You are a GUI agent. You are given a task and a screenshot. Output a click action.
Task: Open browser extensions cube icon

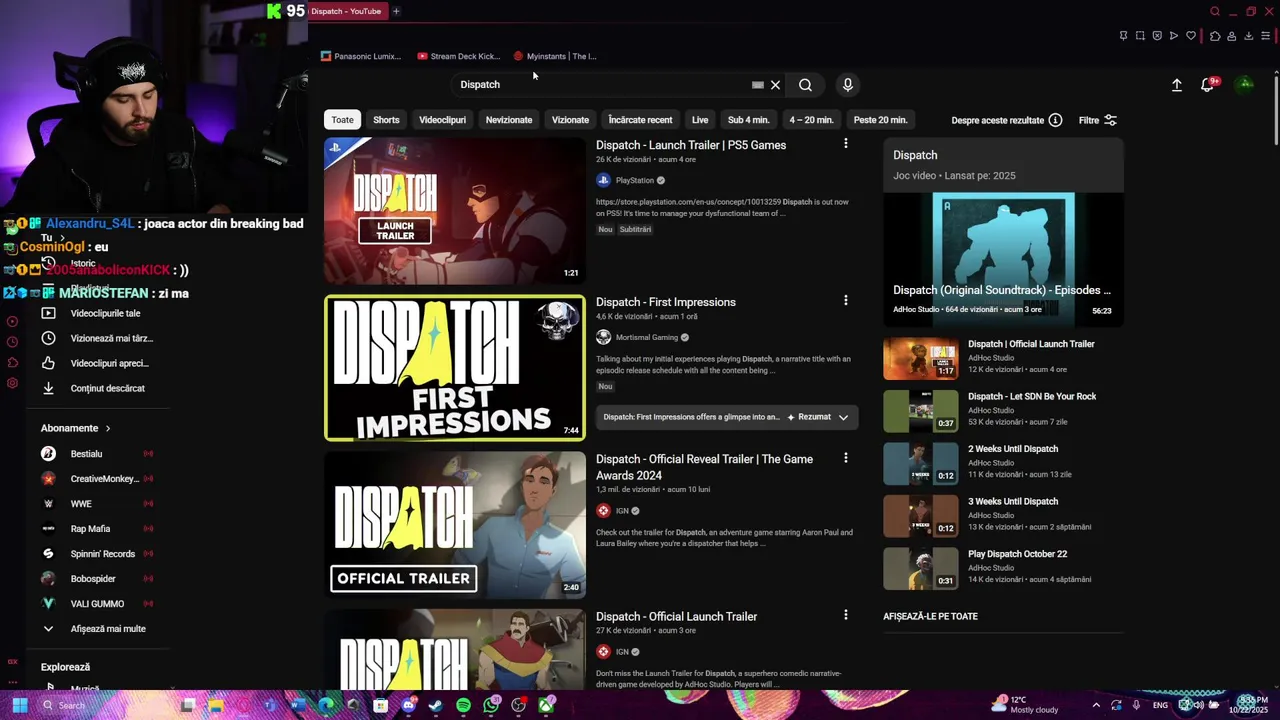click(x=1215, y=36)
